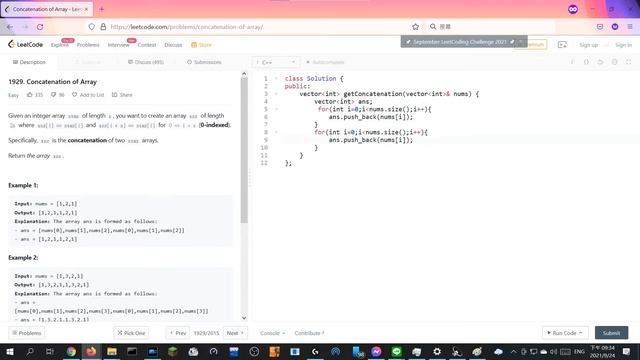This screenshot has height=360, width=640.
Task: Click the thumbs up like icon
Action: (29, 95)
